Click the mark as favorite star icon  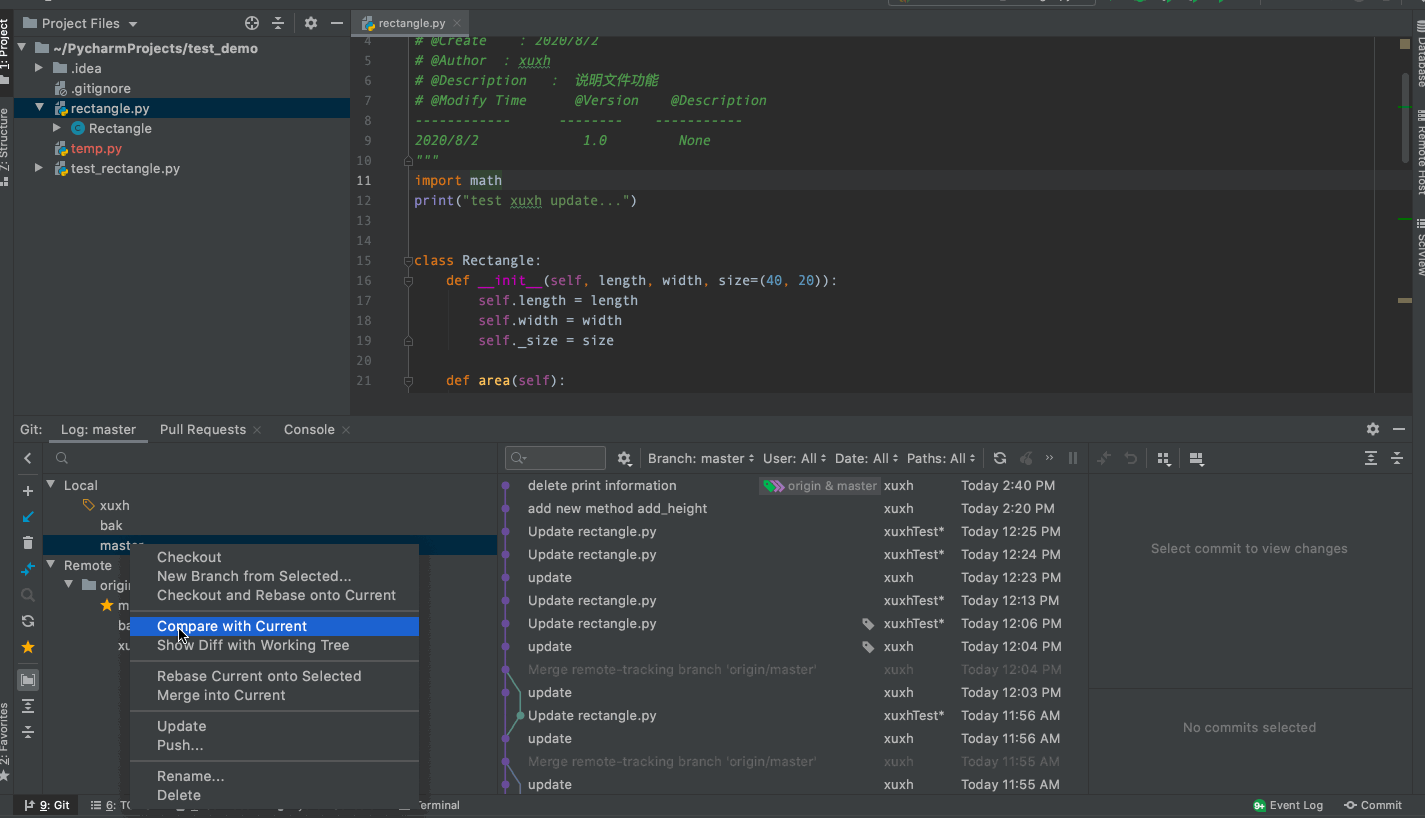point(28,647)
